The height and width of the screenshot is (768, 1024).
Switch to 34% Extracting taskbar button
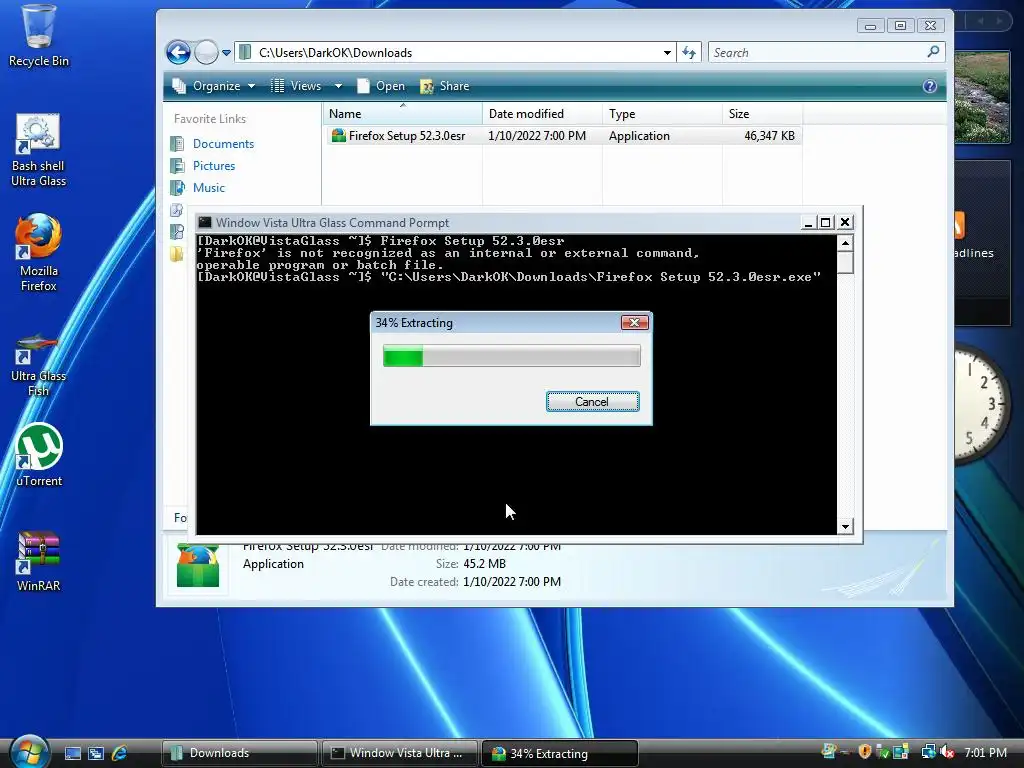560,753
